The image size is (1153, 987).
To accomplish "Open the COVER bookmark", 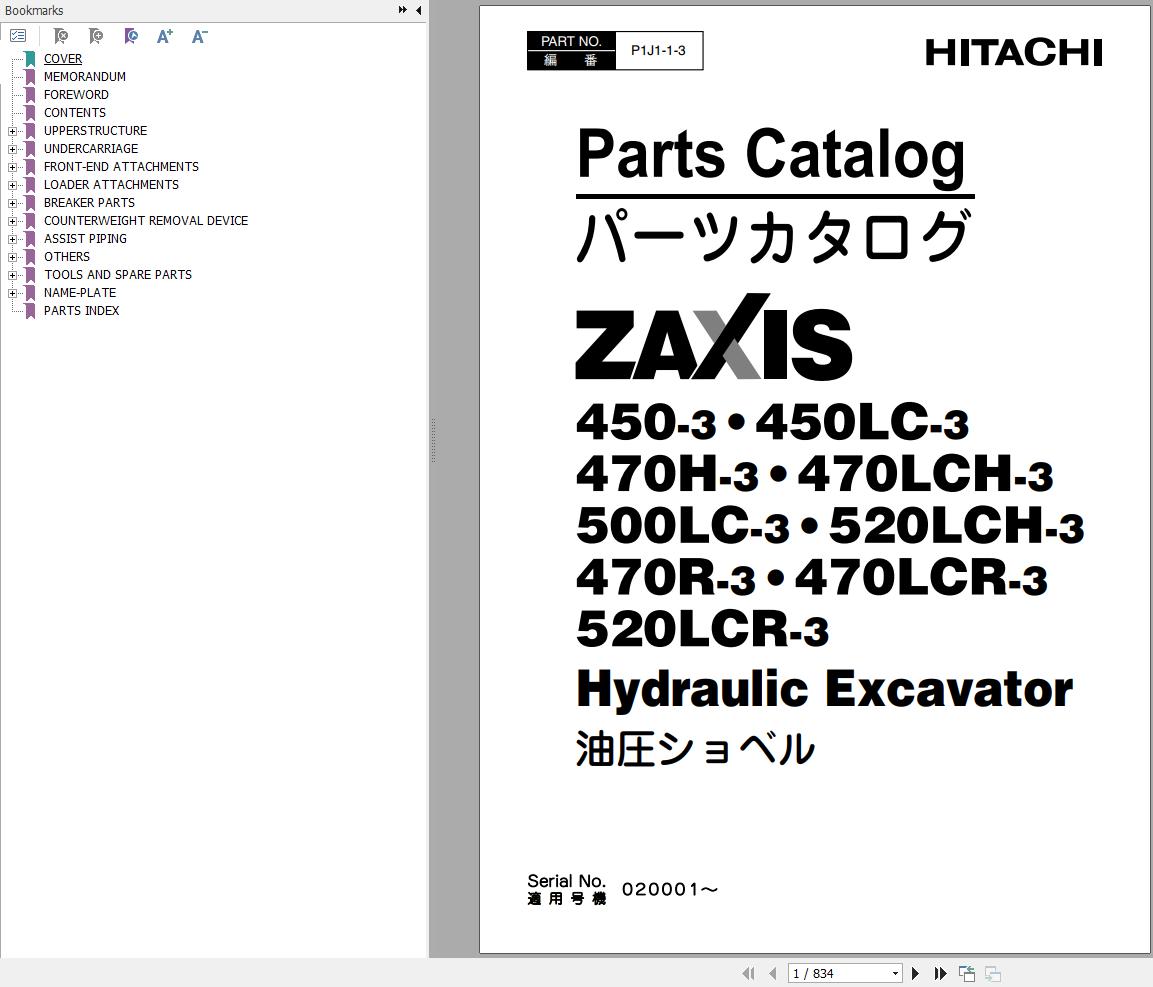I will (63, 59).
